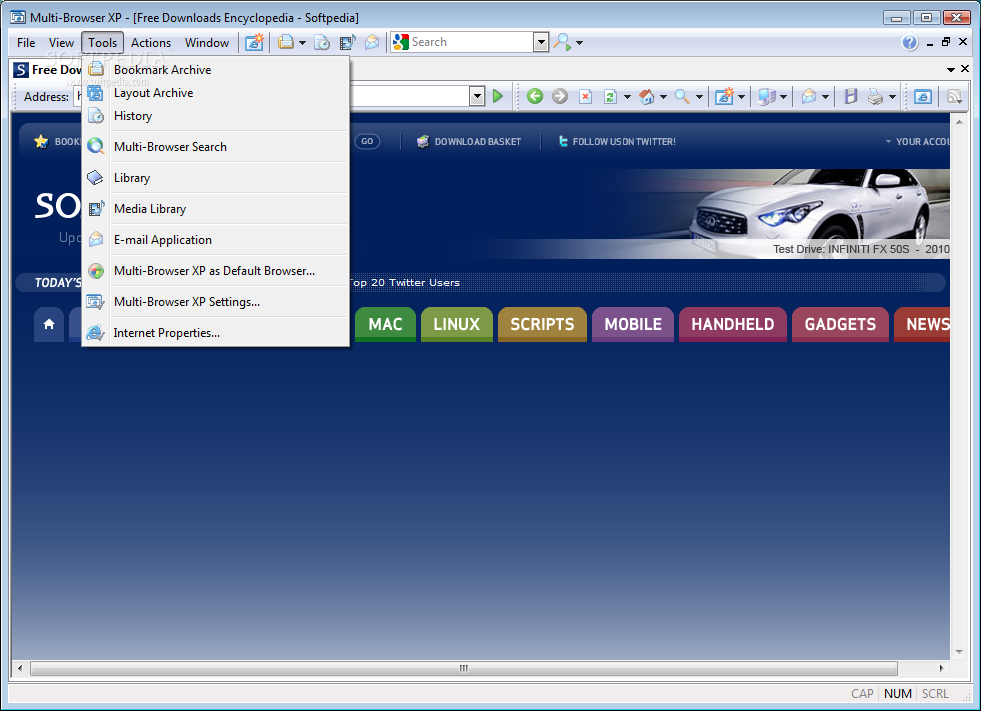This screenshot has width=981, height=711.
Task: Open the Window menu
Action: pyautogui.click(x=206, y=43)
